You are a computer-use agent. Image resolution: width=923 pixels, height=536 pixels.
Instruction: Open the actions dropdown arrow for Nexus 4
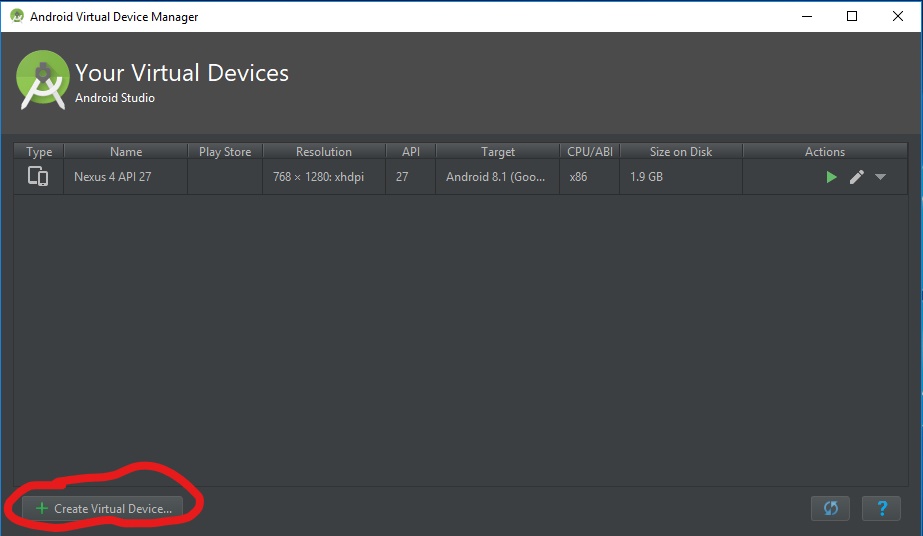coord(880,177)
